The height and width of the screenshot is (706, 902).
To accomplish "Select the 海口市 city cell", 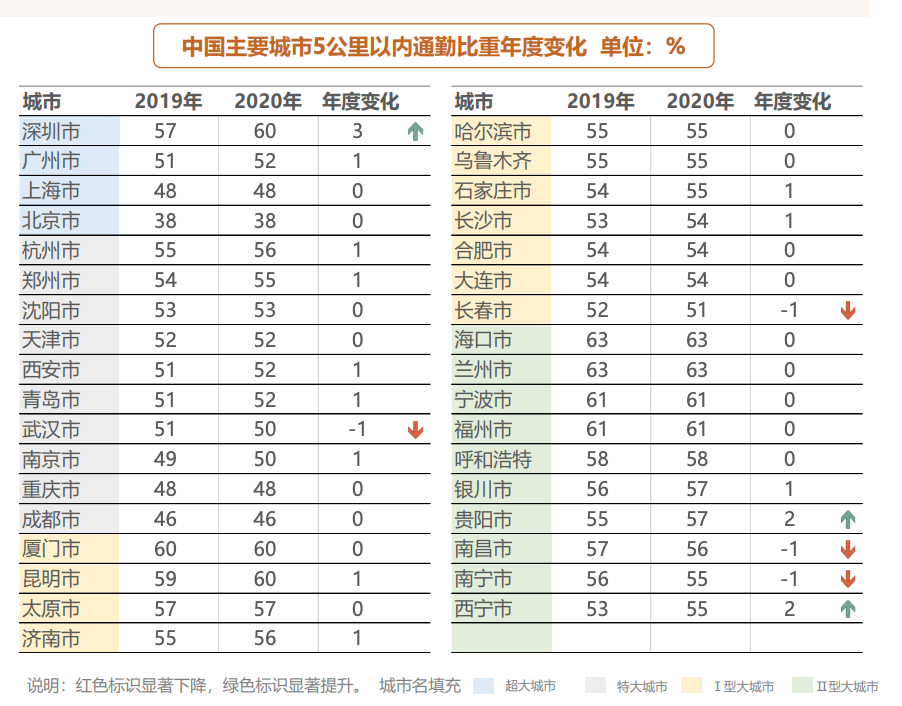I will (x=502, y=340).
